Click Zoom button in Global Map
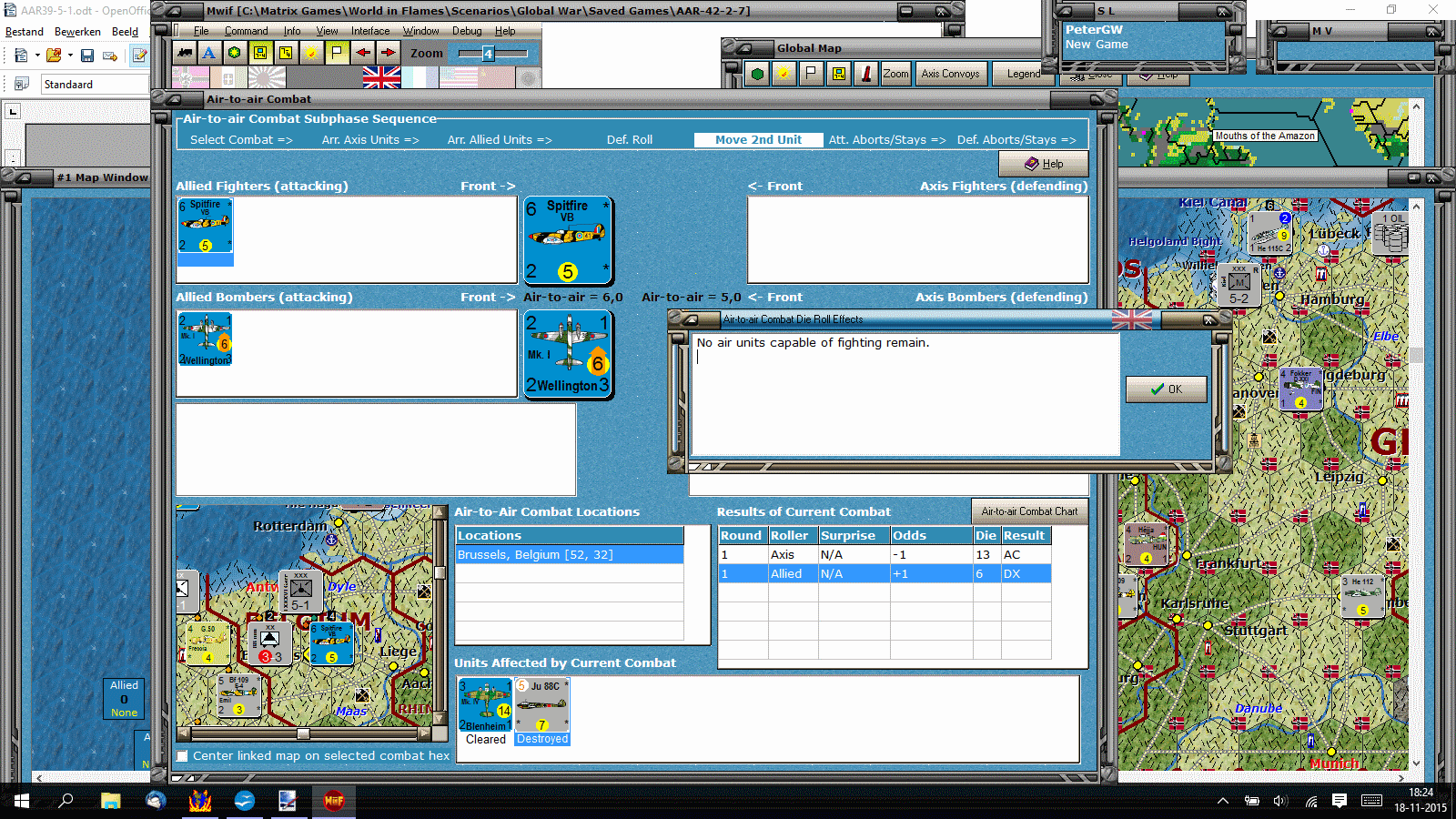 tap(895, 74)
